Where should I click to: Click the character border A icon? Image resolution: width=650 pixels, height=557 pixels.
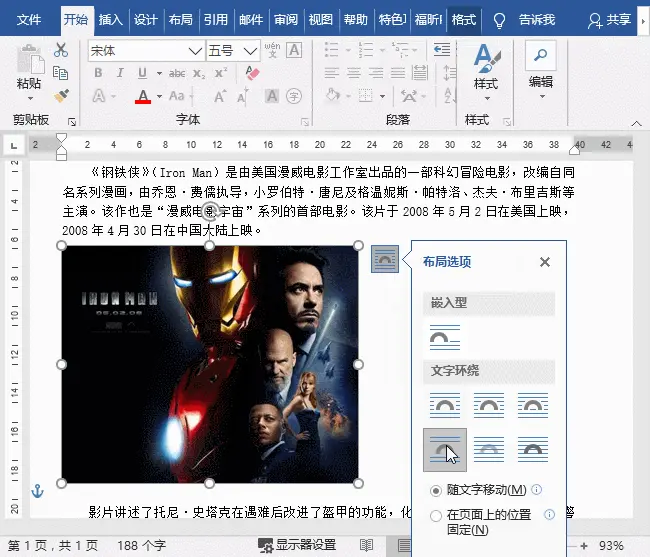point(294,50)
